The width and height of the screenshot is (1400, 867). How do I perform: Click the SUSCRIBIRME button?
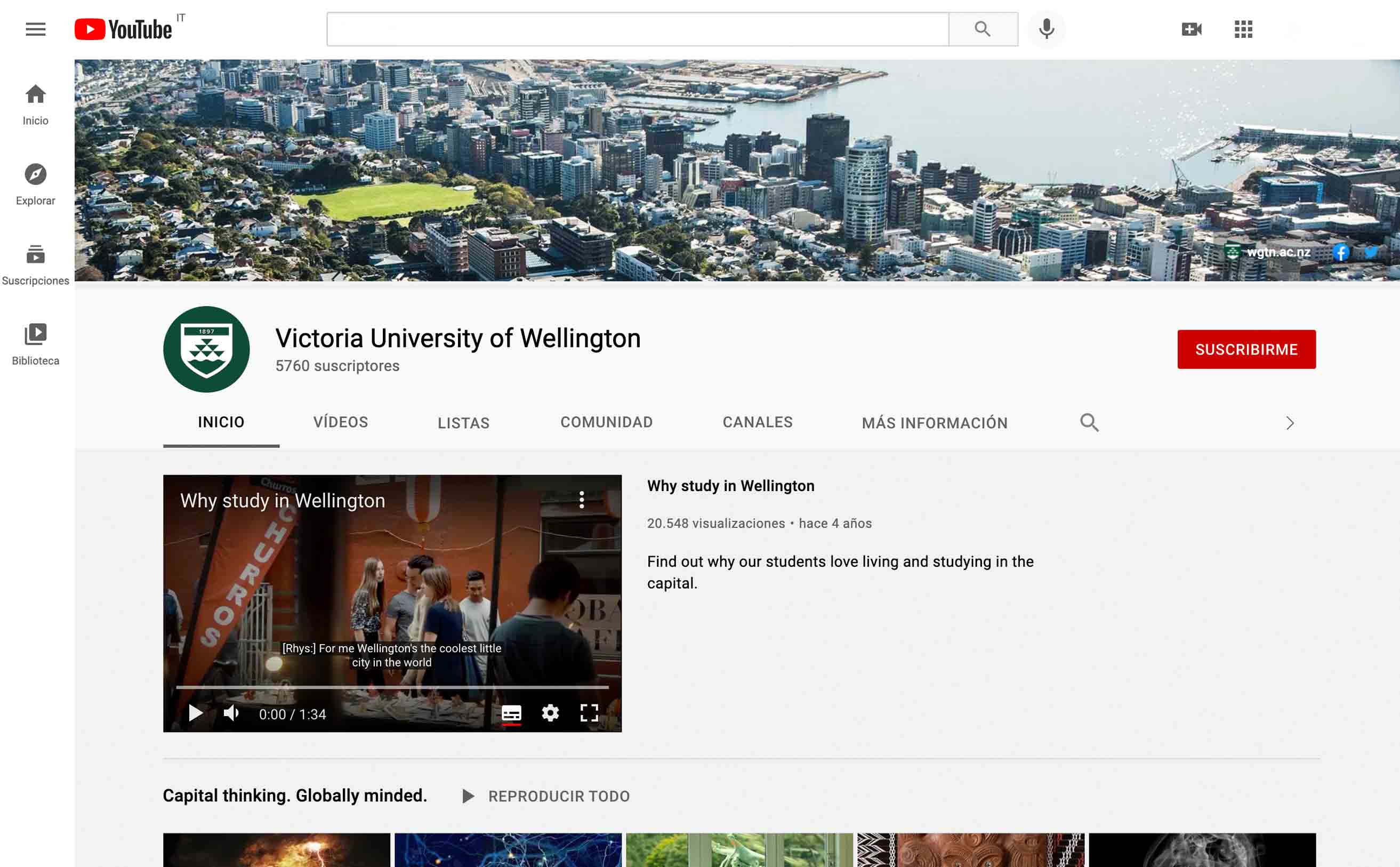[1246, 349]
